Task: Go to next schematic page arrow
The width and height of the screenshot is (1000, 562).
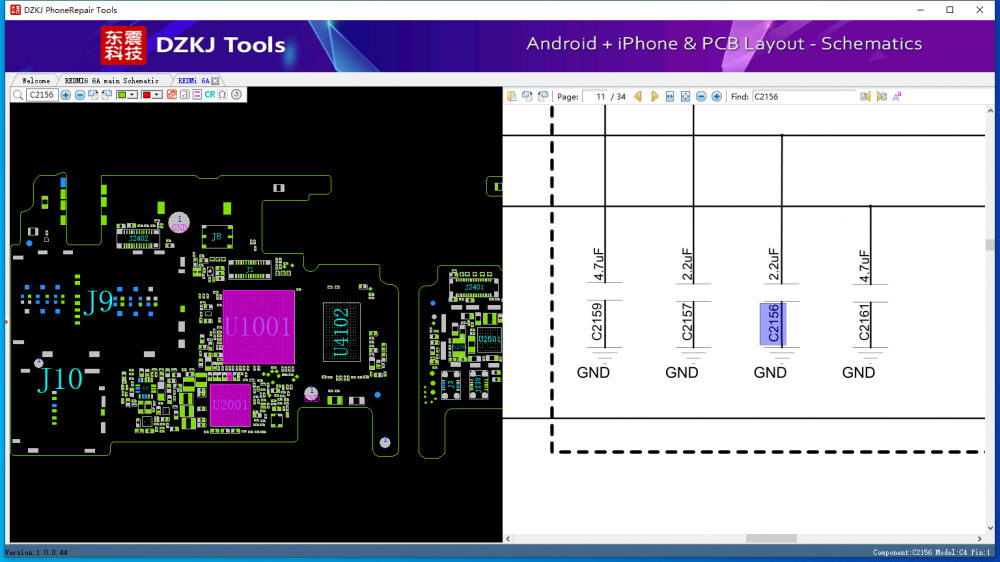Action: click(x=655, y=97)
